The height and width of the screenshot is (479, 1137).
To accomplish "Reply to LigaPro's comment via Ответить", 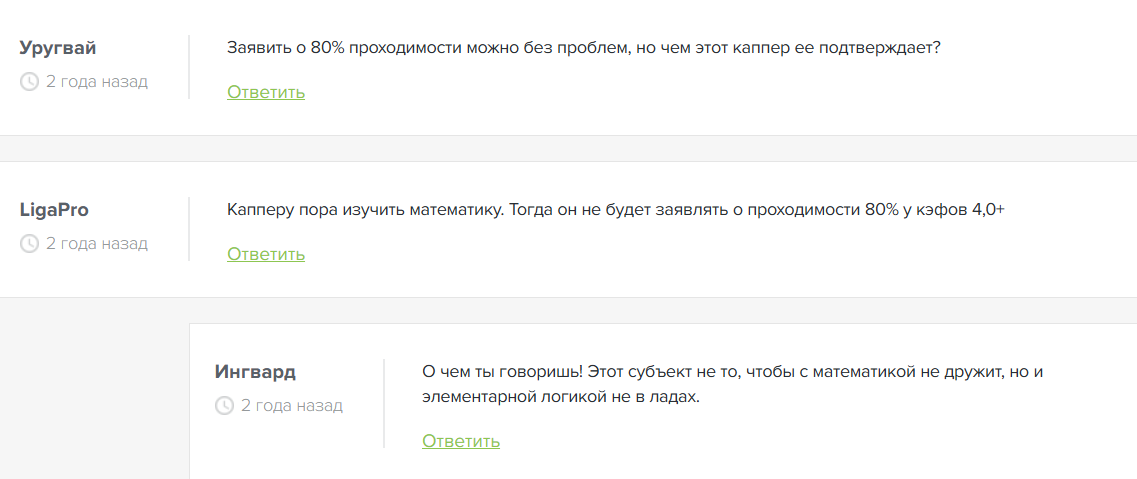I will click(x=265, y=254).
